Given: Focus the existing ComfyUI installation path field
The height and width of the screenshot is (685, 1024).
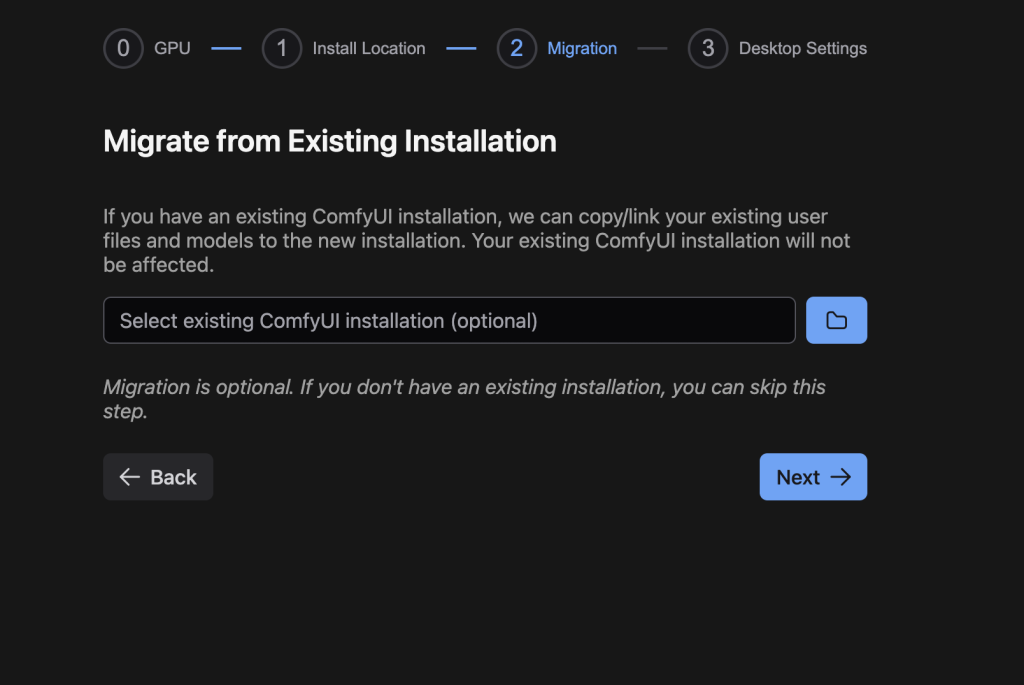Looking at the screenshot, I should (449, 320).
